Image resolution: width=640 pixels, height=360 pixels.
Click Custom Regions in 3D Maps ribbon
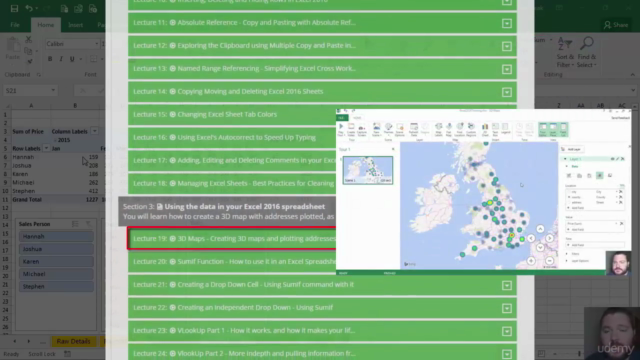click(471, 129)
